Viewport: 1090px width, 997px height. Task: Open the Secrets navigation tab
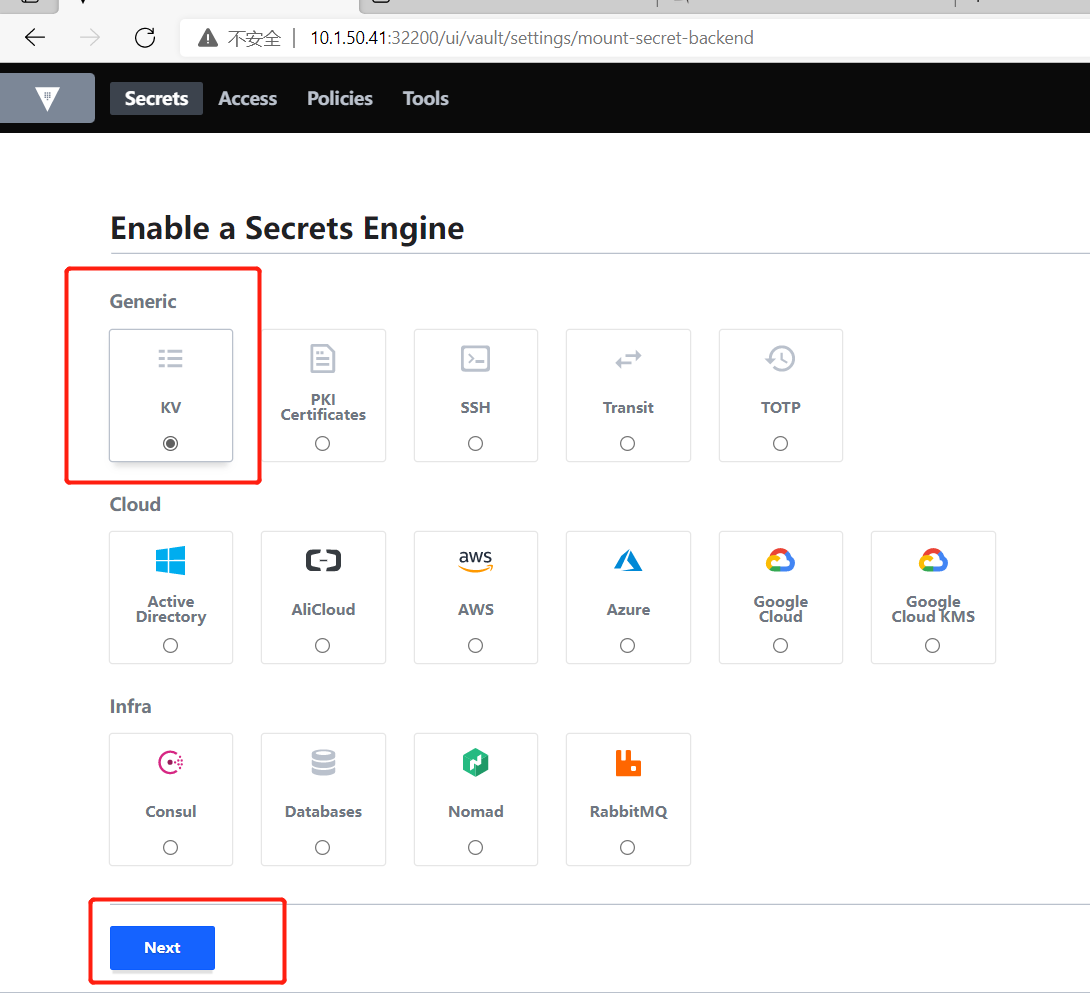click(x=156, y=99)
